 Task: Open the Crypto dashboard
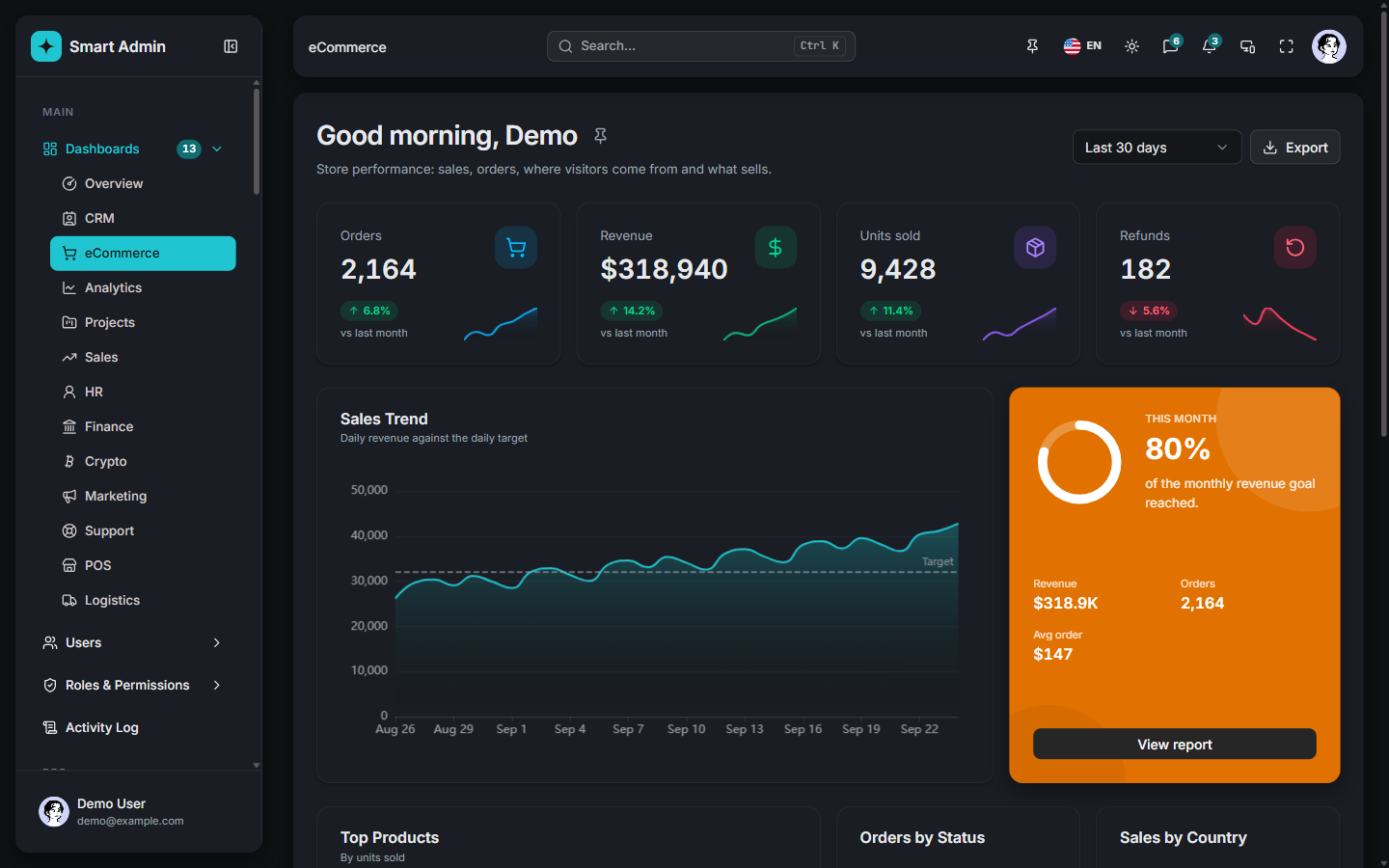[143, 461]
